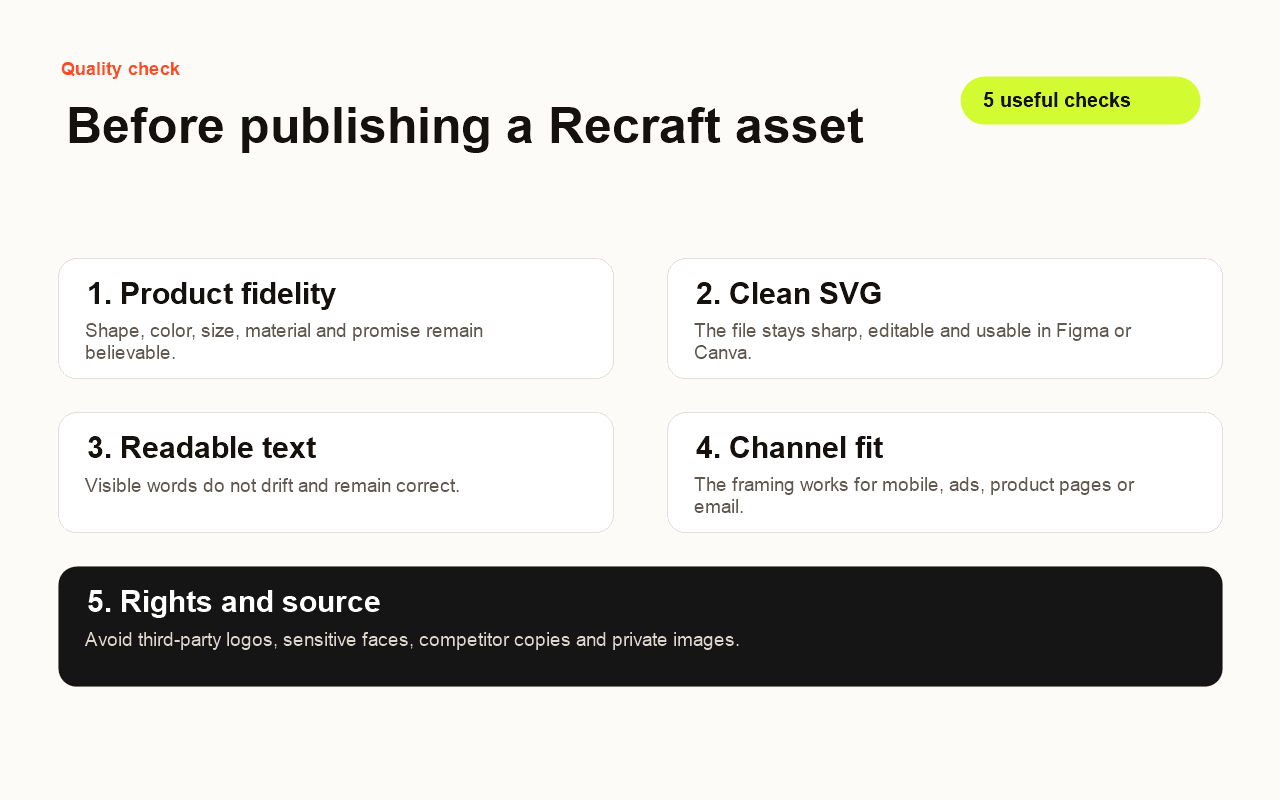Image resolution: width=1280 pixels, height=800 pixels.
Task: Open the "1. Product fidelity" card title
Action: pyautogui.click(x=211, y=294)
